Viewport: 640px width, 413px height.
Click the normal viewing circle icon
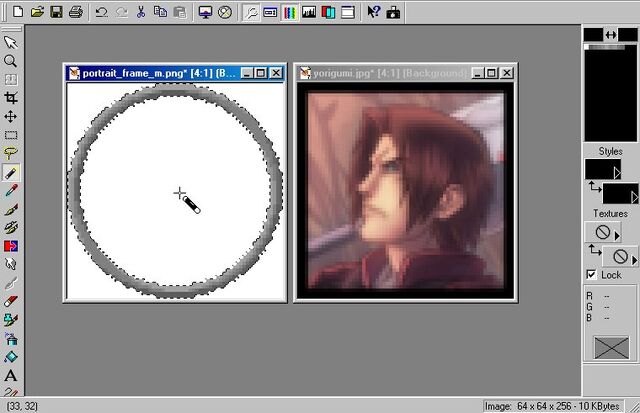pos(224,12)
